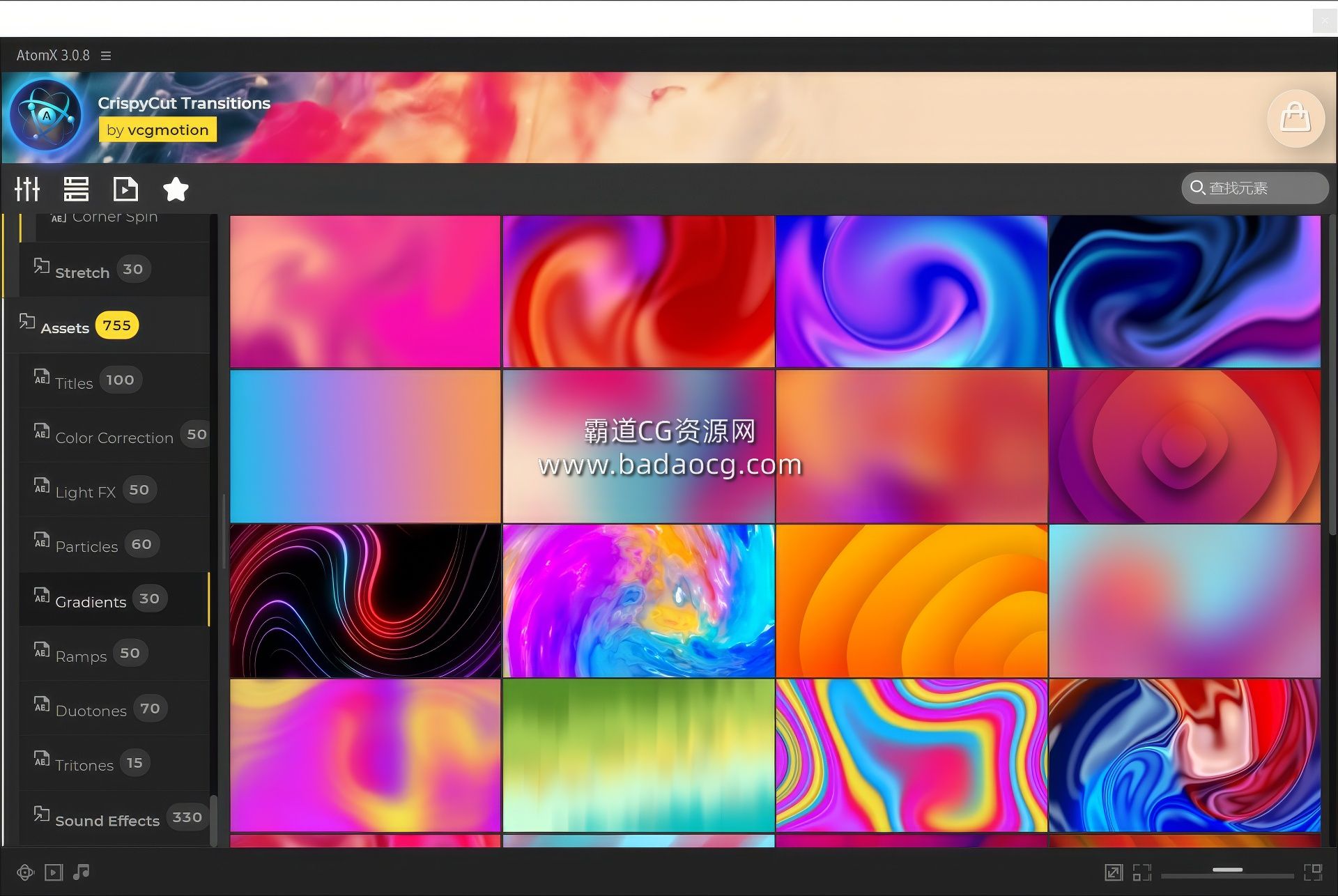Viewport: 1338px width, 896px height.
Task: Expand the Sound Effects folder
Action: [x=114, y=818]
